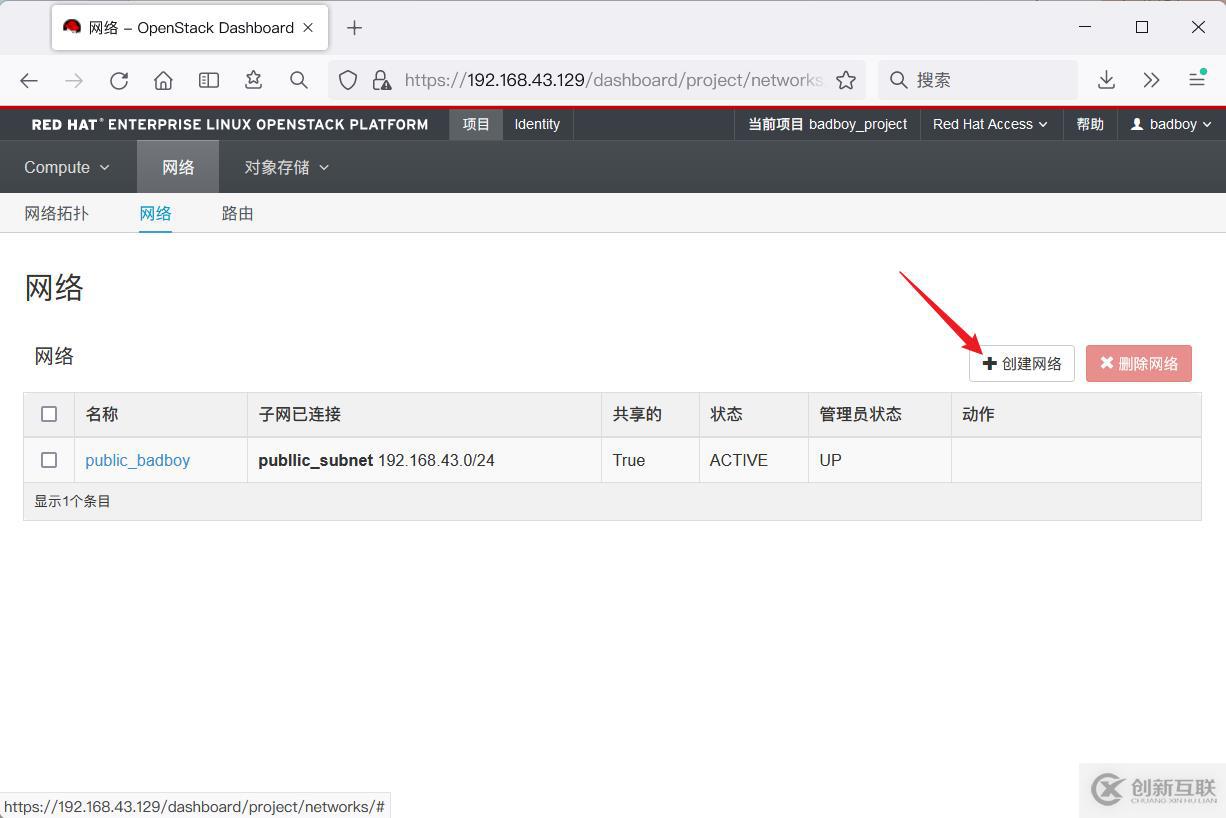Click the badboy user menu
1226x818 pixels.
click(x=1171, y=124)
